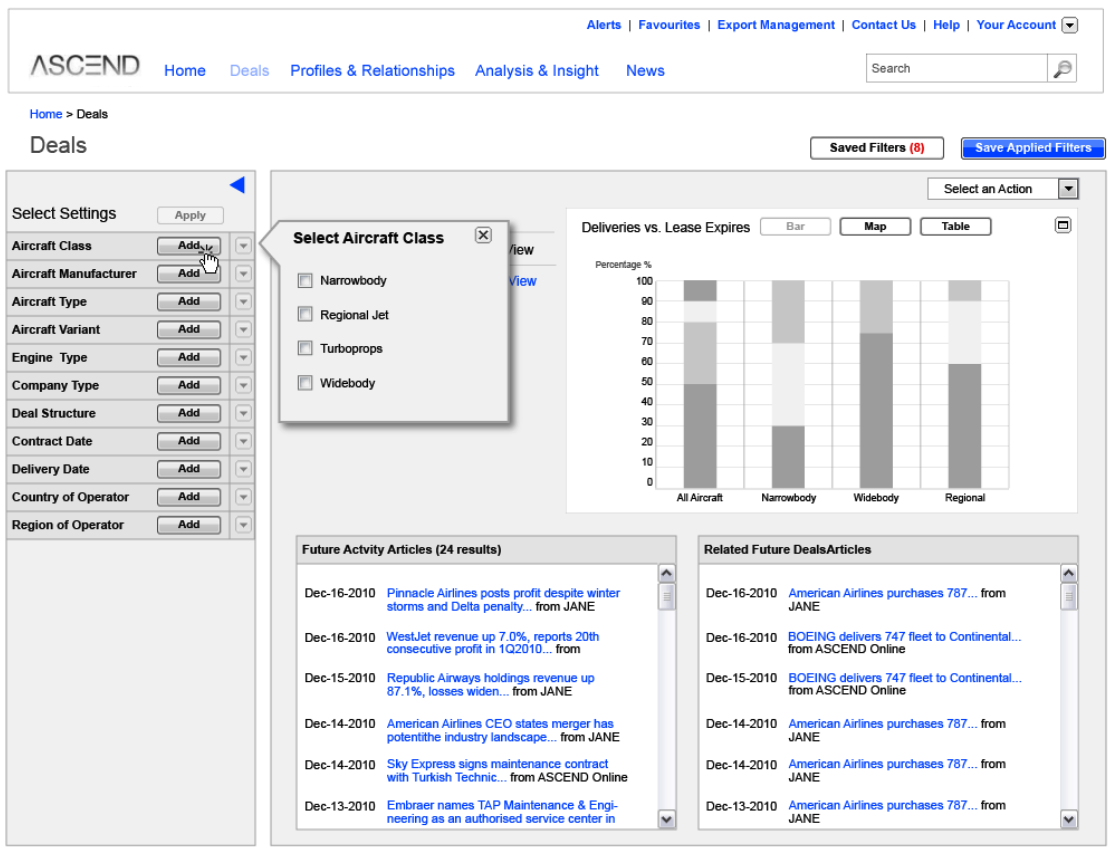Add an Aircraft Type filter
The width and height of the screenshot is (1109, 857).
coord(189,301)
